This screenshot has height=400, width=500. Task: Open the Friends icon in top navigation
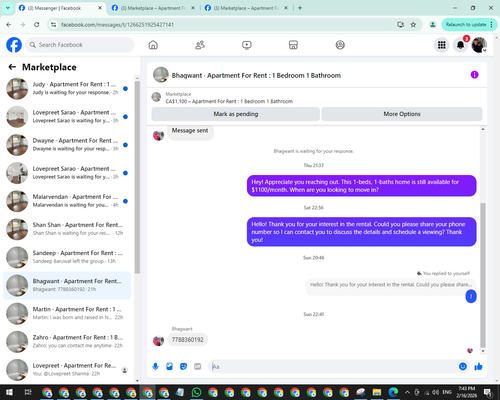[200, 45]
